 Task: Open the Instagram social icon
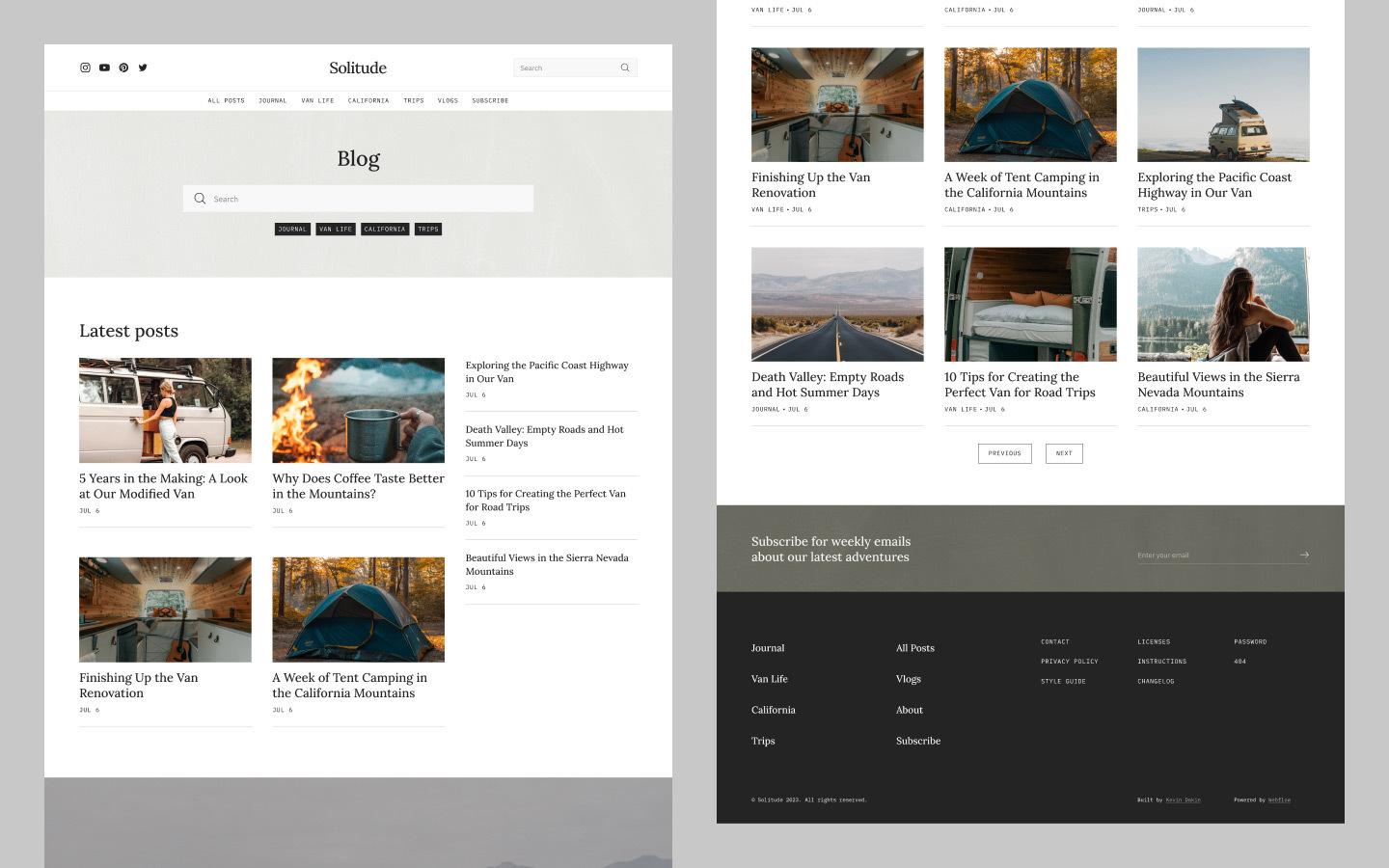[85, 68]
